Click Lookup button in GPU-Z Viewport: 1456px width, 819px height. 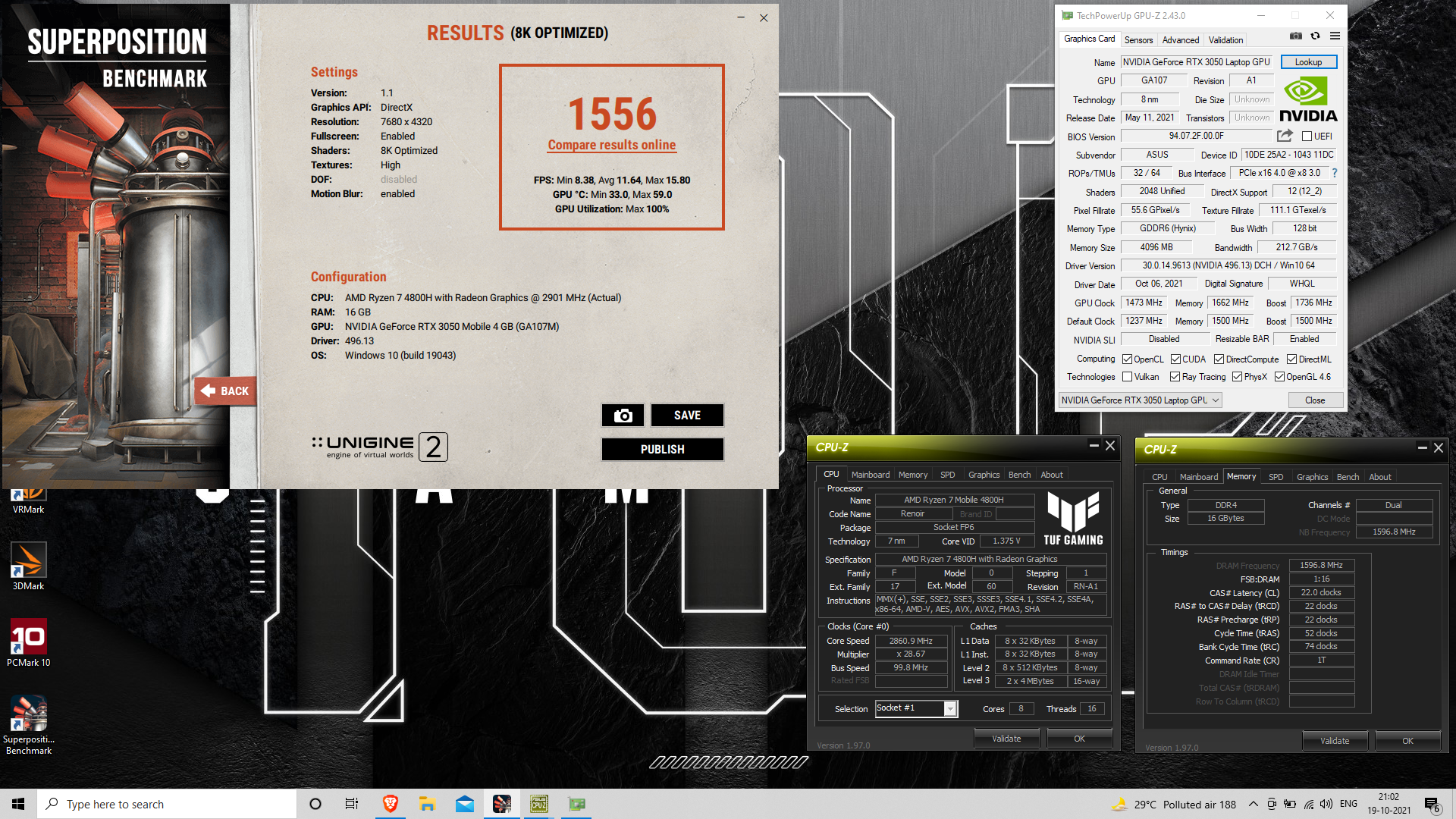1308,62
